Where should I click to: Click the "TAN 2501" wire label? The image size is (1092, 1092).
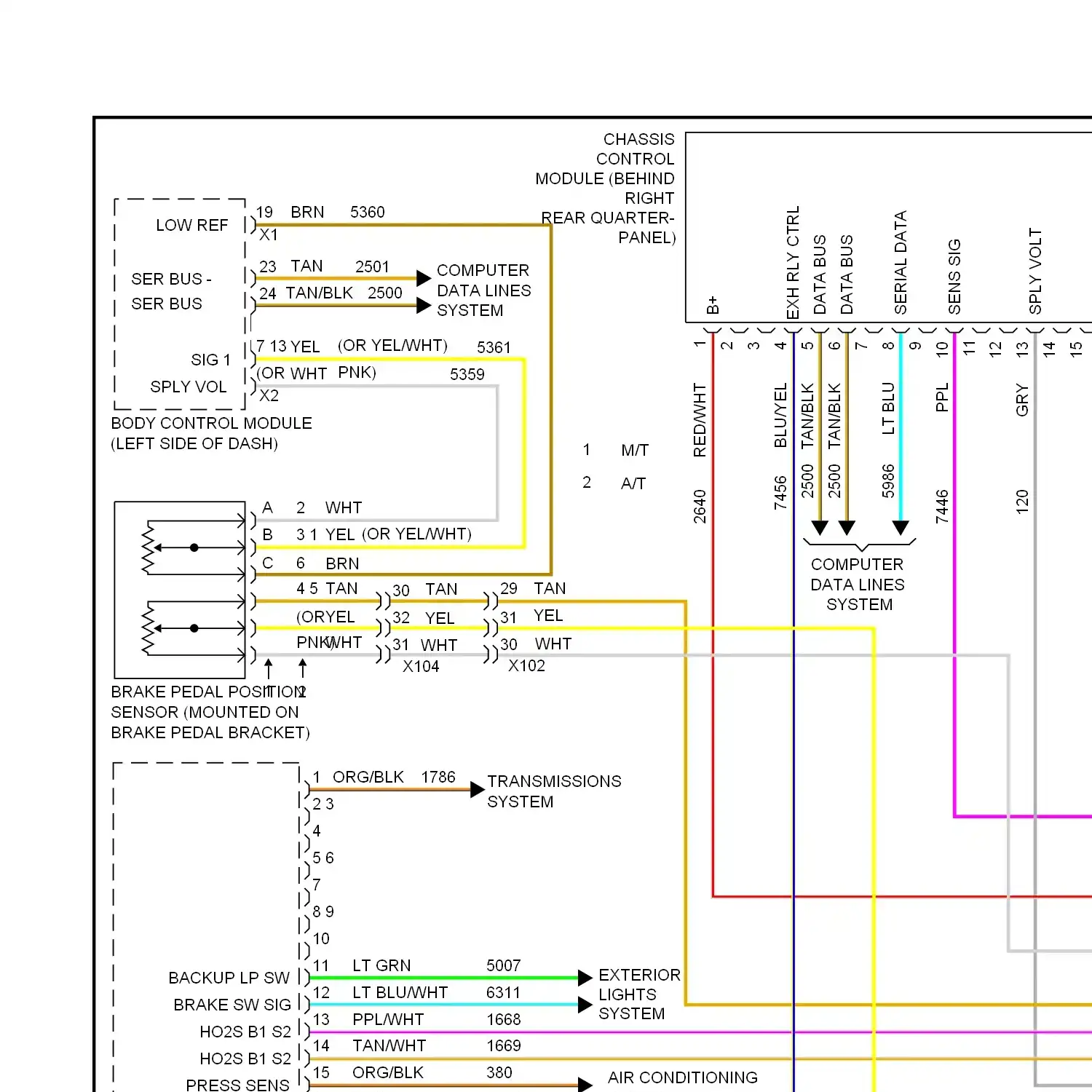point(340,266)
